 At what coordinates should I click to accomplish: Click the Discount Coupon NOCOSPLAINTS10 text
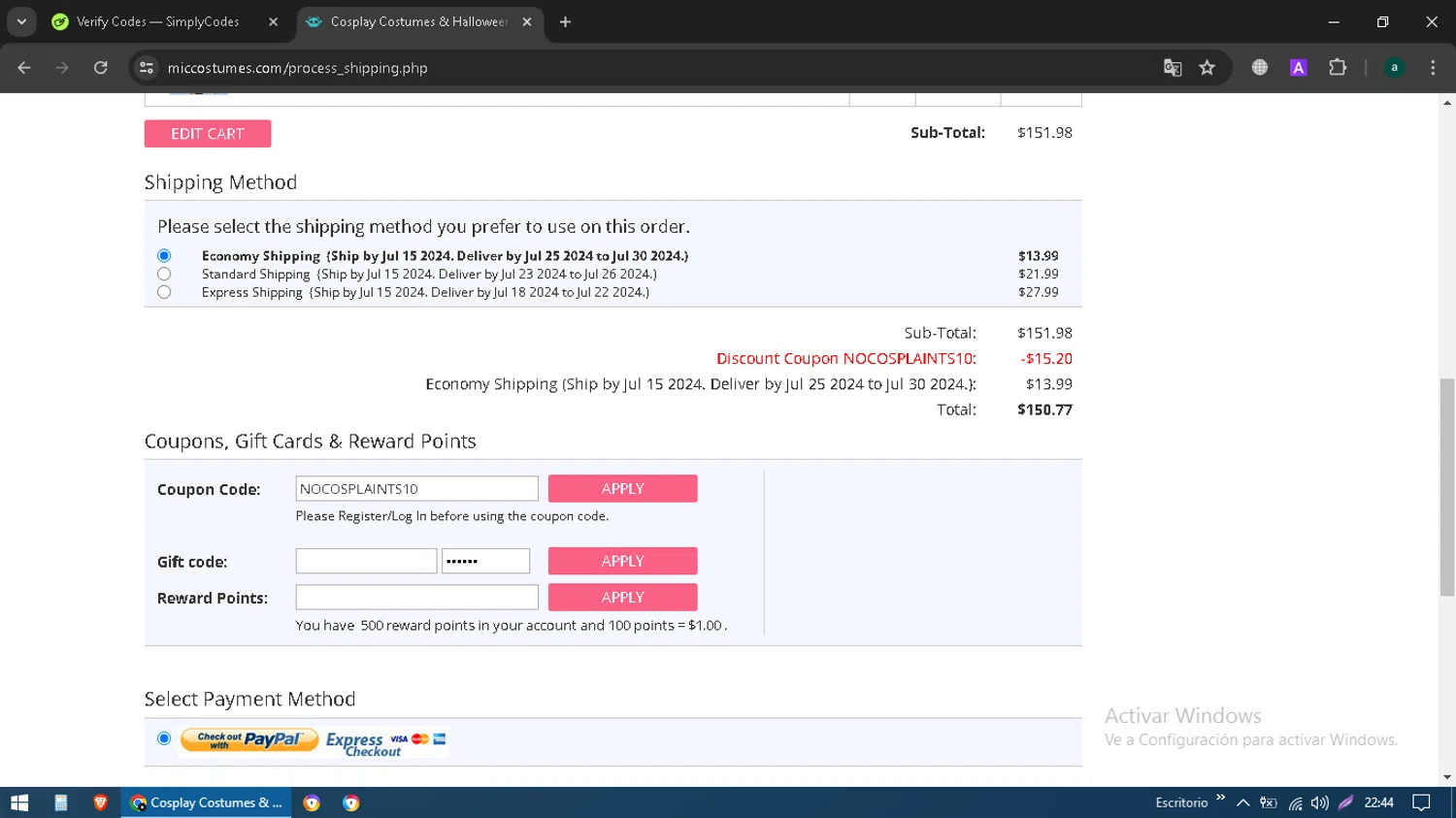tap(845, 359)
